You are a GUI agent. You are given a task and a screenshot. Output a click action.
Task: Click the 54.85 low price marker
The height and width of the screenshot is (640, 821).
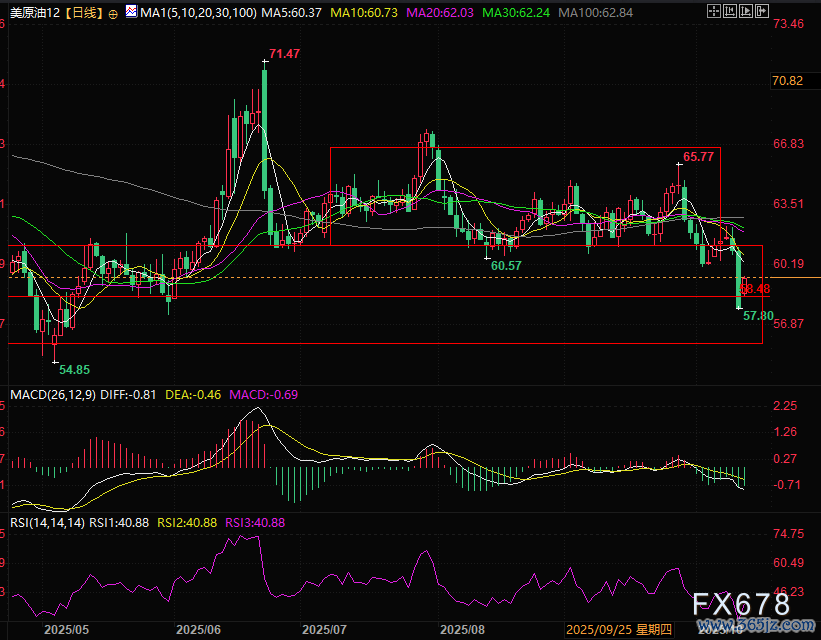pyautogui.click(x=74, y=369)
